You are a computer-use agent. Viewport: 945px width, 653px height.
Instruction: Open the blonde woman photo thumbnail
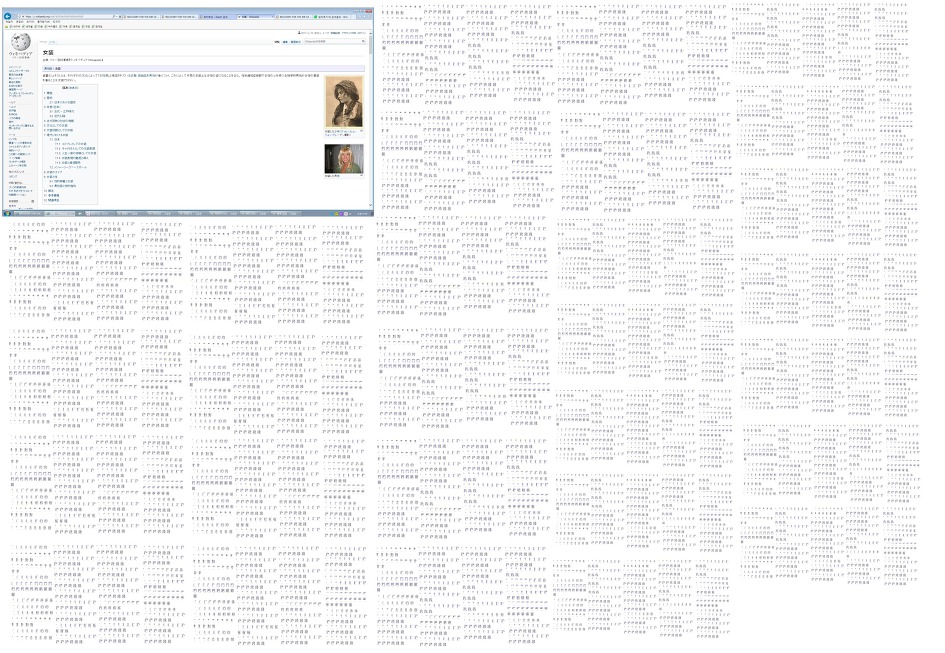[343, 158]
